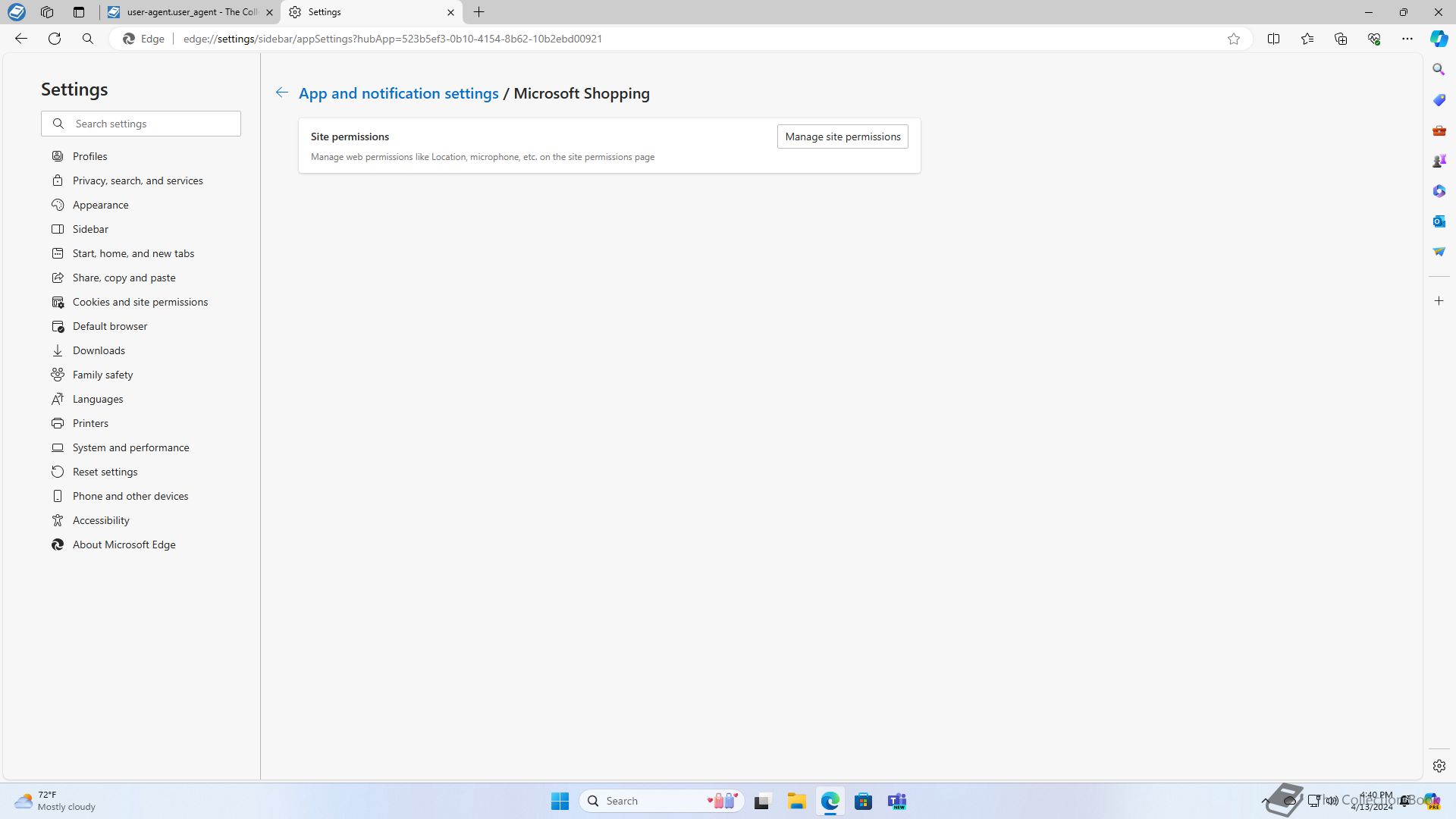The width and height of the screenshot is (1456, 819).
Task: Open sidebar Search icon
Action: coord(1439,70)
